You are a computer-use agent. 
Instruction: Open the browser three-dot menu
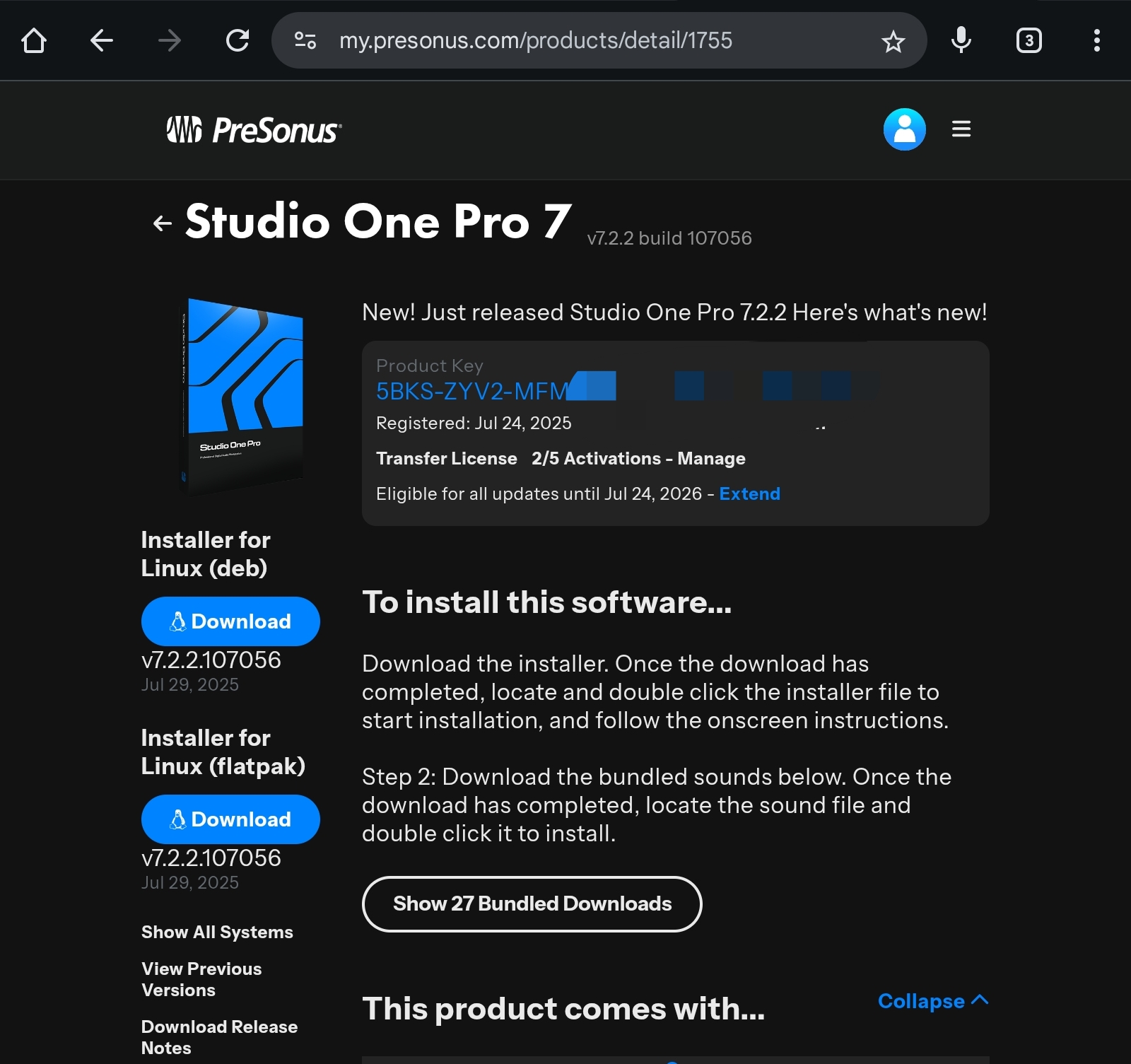tap(1097, 40)
